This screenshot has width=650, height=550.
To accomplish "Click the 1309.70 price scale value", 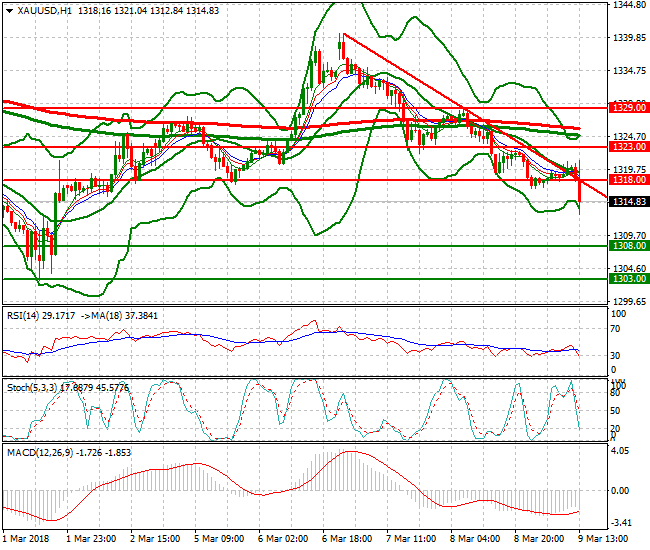I will coord(629,235).
